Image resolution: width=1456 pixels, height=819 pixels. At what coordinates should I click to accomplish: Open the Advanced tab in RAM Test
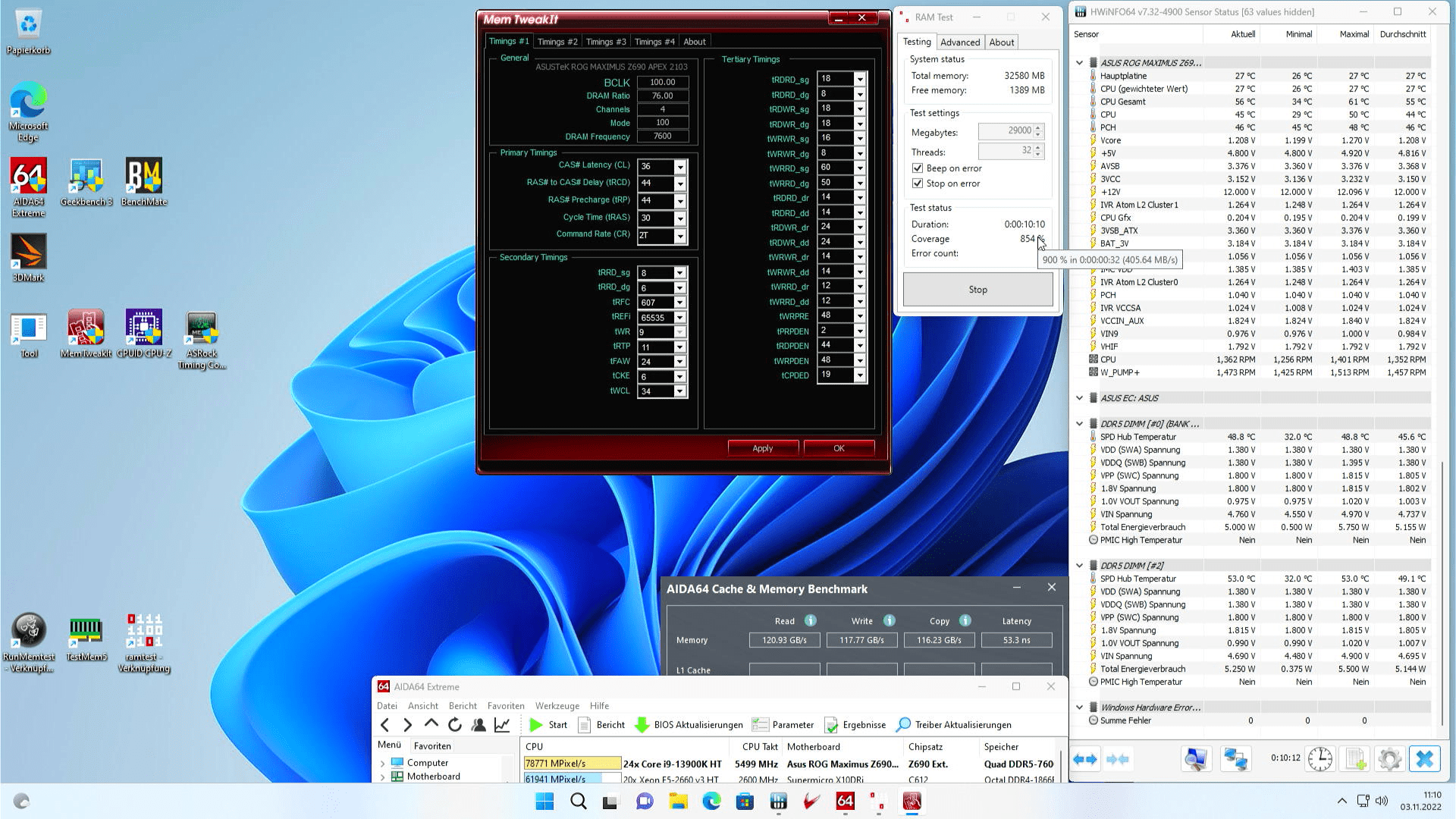(x=960, y=42)
